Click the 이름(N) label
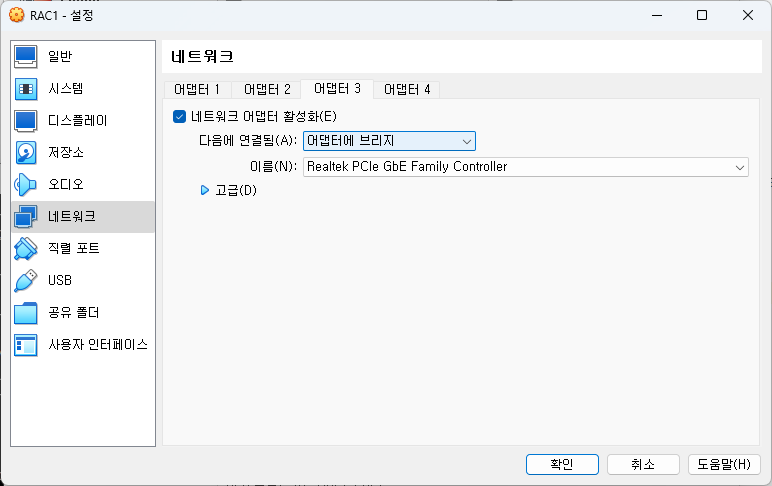Viewport: 772px width, 486px height. (x=273, y=167)
